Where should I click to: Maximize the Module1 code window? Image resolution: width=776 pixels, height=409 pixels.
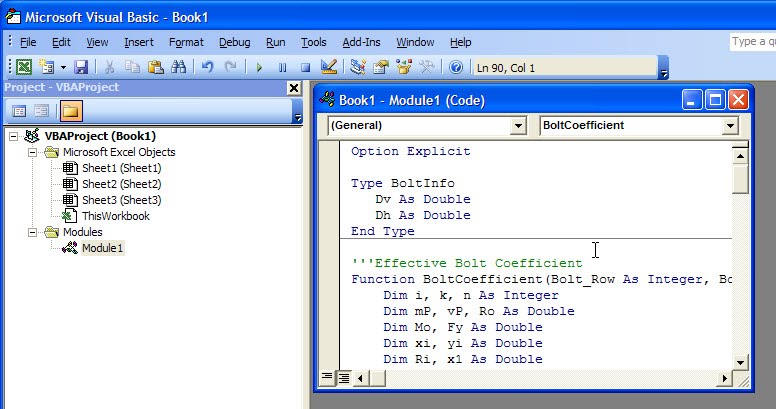point(715,100)
